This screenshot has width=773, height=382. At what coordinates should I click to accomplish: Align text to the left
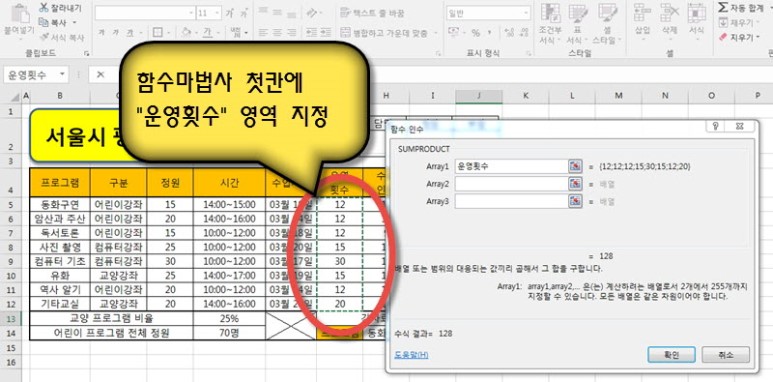pos(263,33)
